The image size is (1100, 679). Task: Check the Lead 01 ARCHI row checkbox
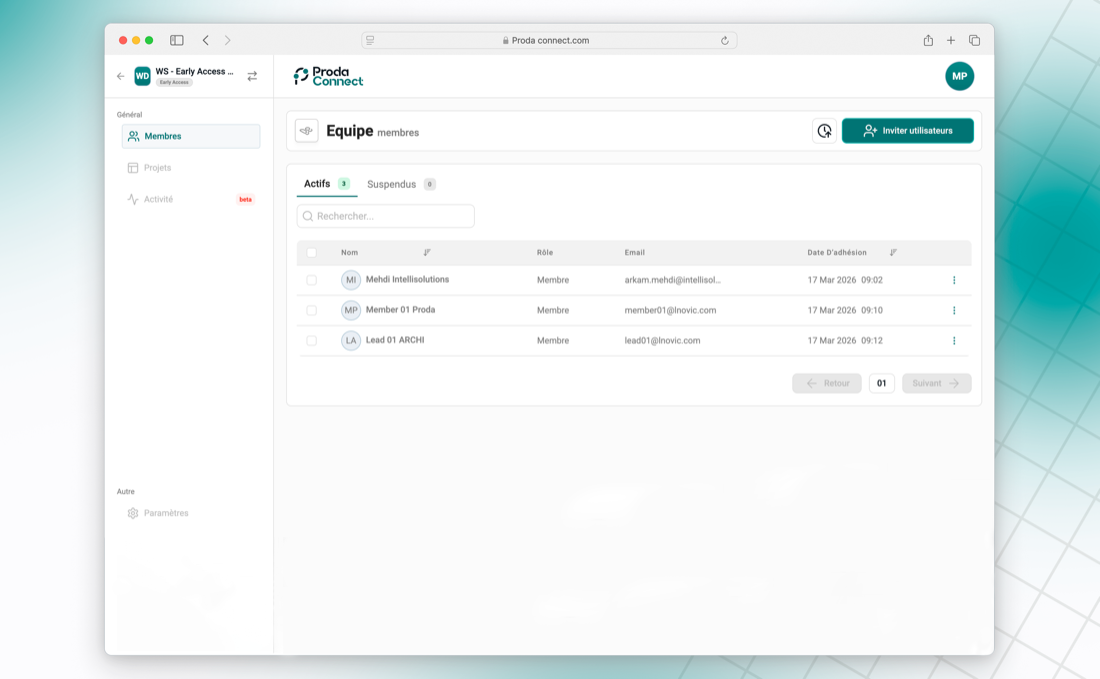click(311, 340)
